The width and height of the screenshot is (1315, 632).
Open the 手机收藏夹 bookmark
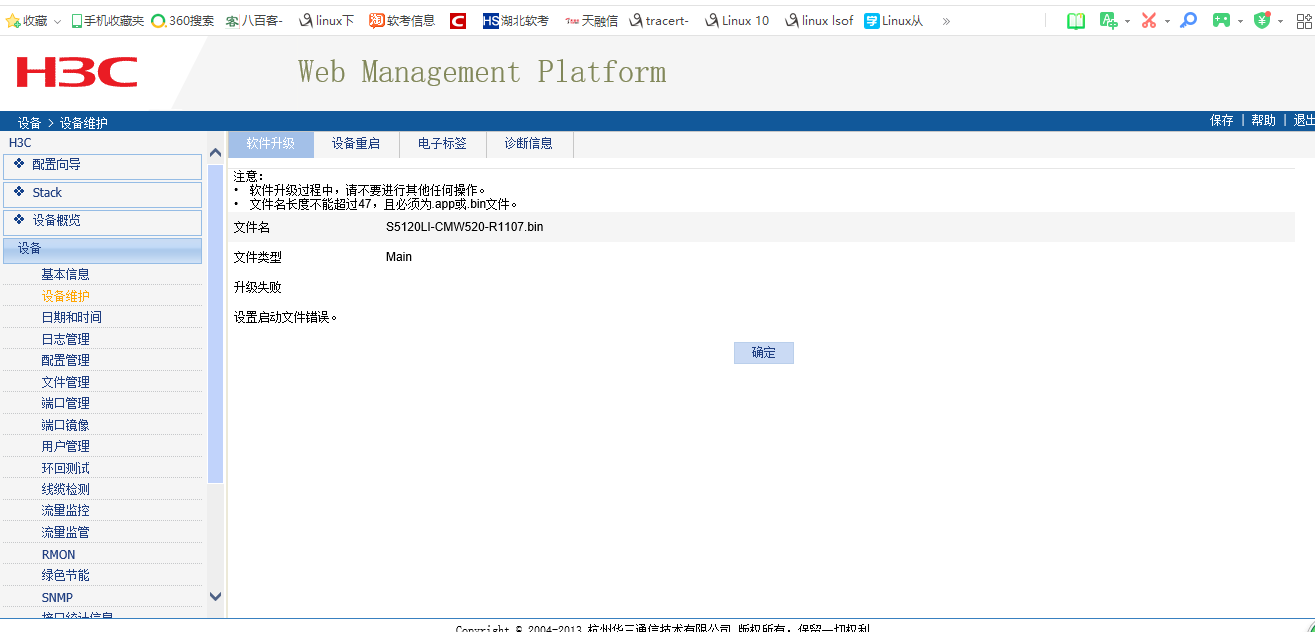(107, 21)
